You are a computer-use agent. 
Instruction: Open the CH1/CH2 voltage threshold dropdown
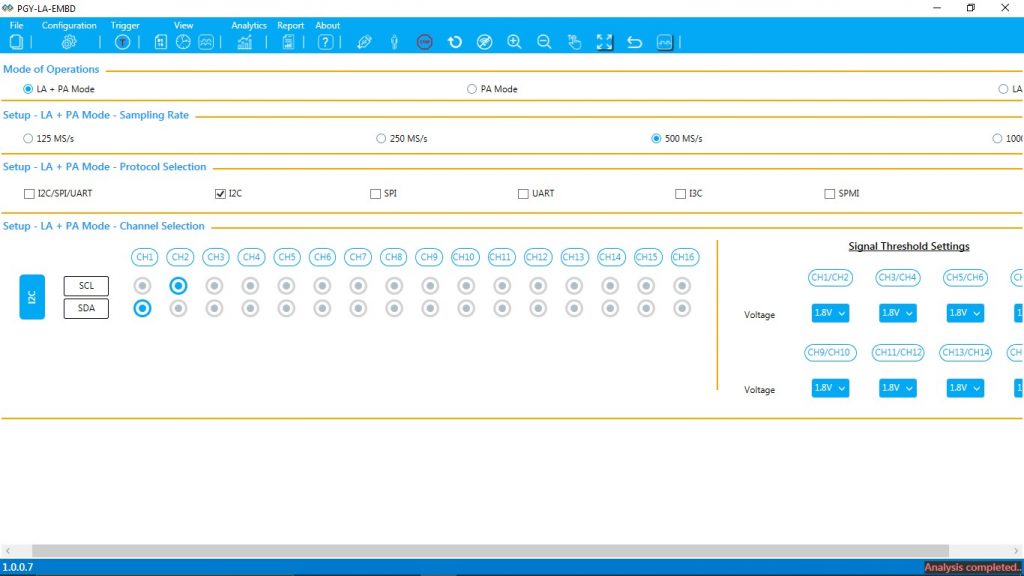829,313
